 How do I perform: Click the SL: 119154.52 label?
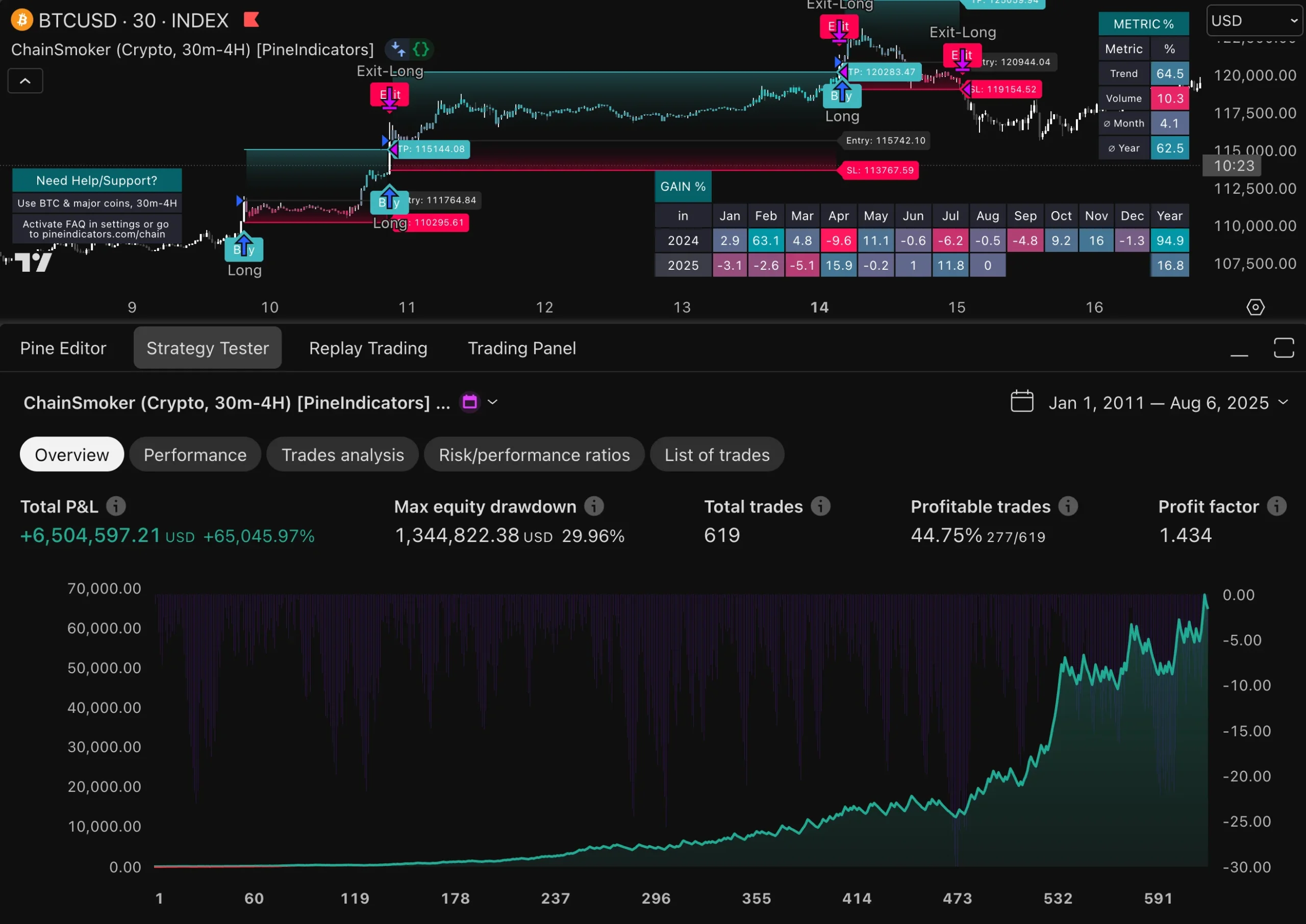[1003, 89]
